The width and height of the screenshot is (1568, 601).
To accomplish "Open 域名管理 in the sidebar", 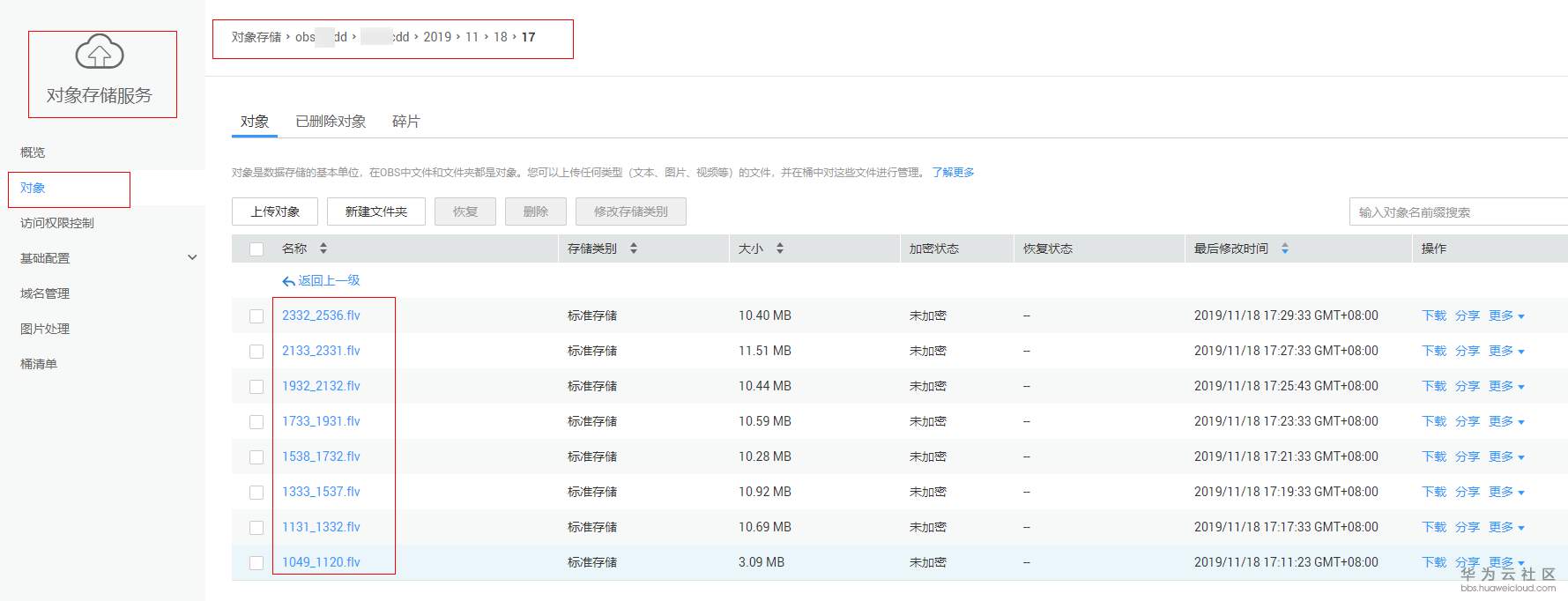I will (45, 293).
